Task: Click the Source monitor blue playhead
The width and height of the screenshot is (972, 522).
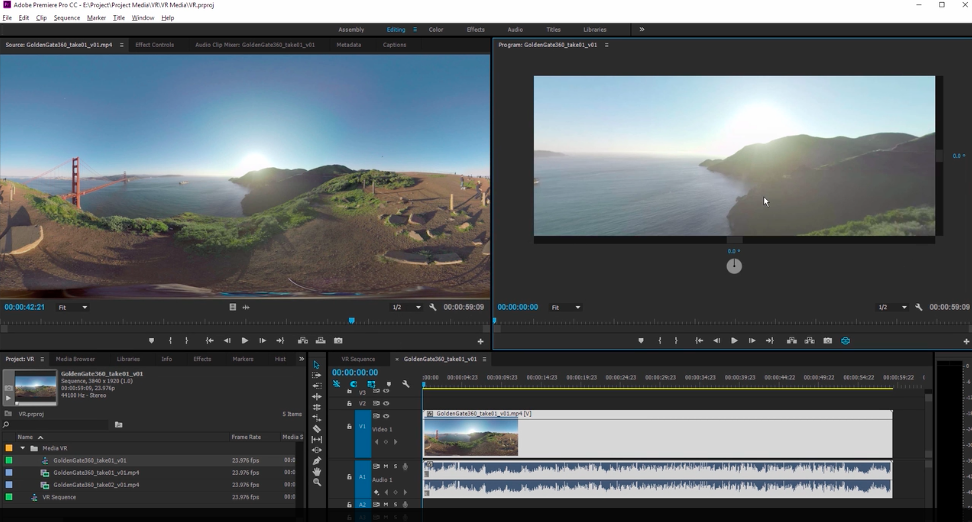Action: click(351, 321)
